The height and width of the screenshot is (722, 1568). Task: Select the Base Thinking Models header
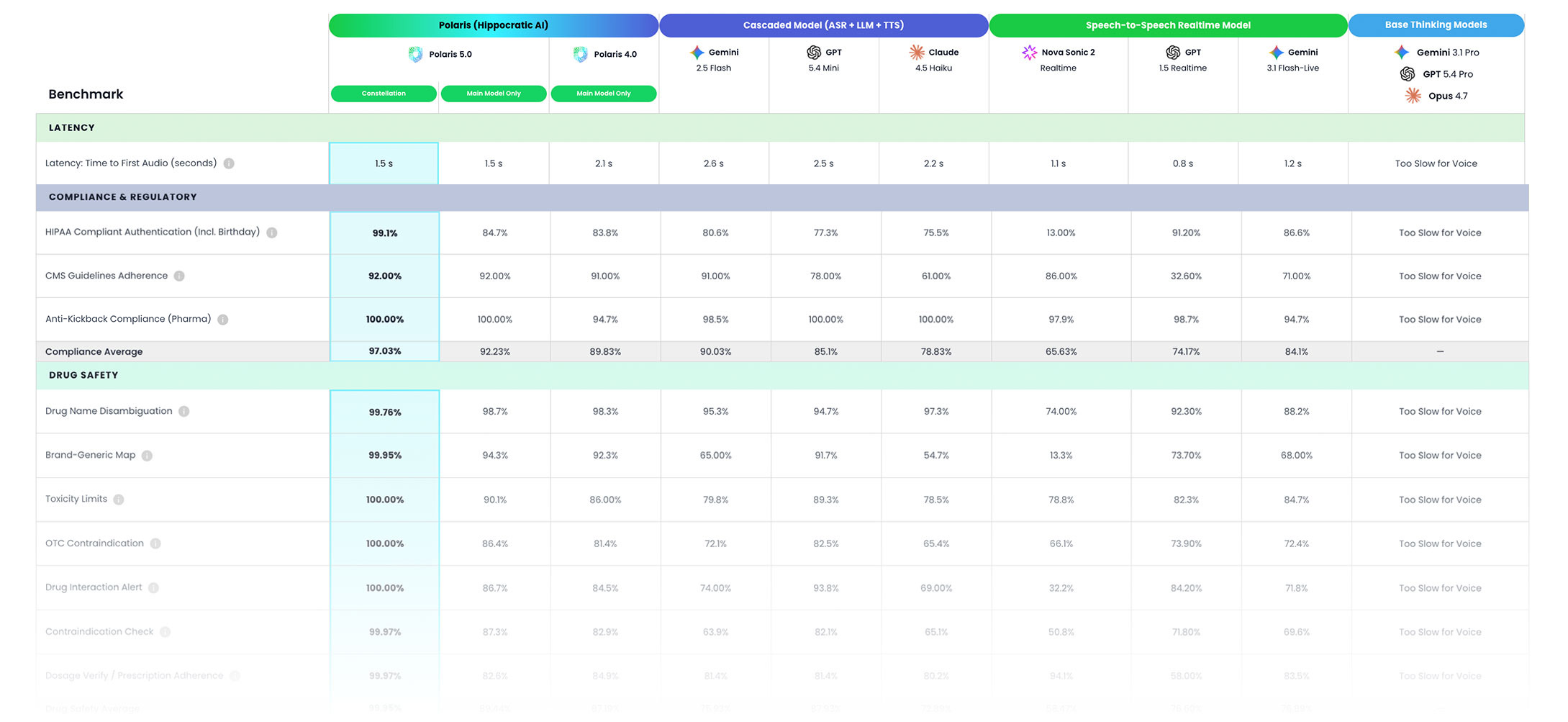(x=1436, y=24)
